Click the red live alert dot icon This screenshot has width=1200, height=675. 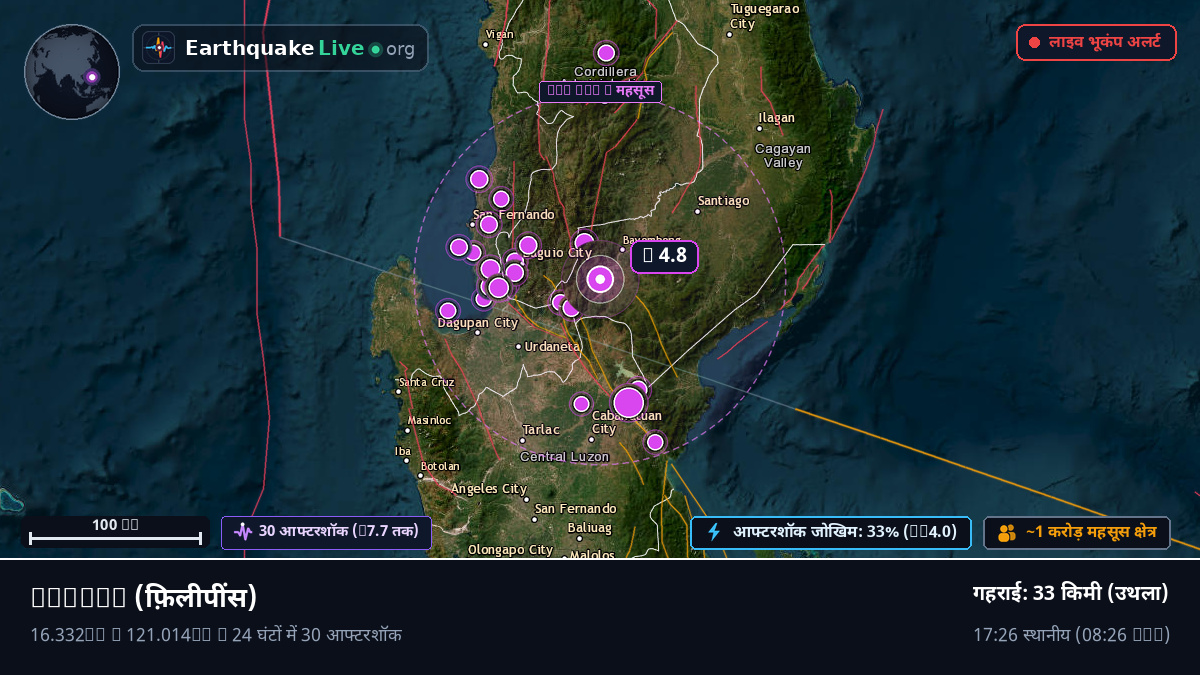tap(1034, 43)
